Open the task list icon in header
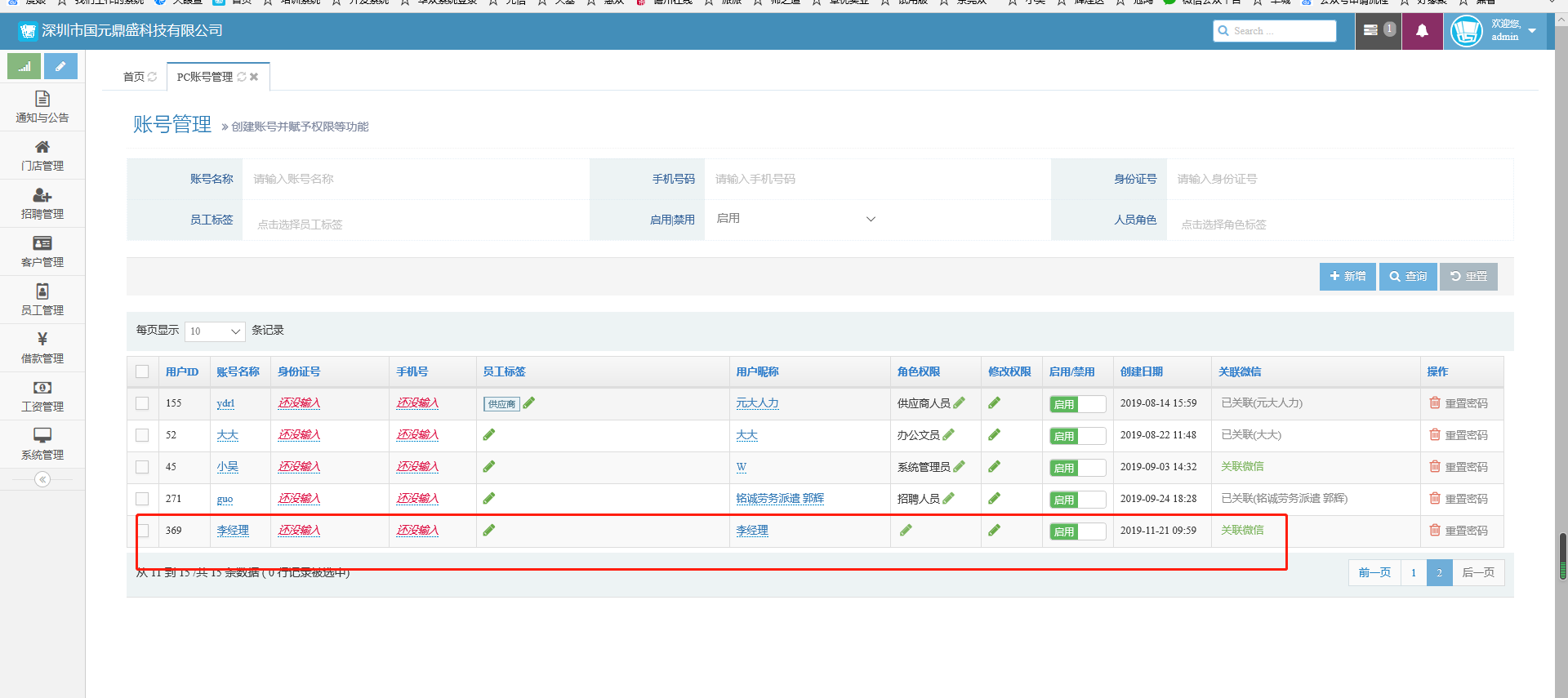 (x=1371, y=31)
